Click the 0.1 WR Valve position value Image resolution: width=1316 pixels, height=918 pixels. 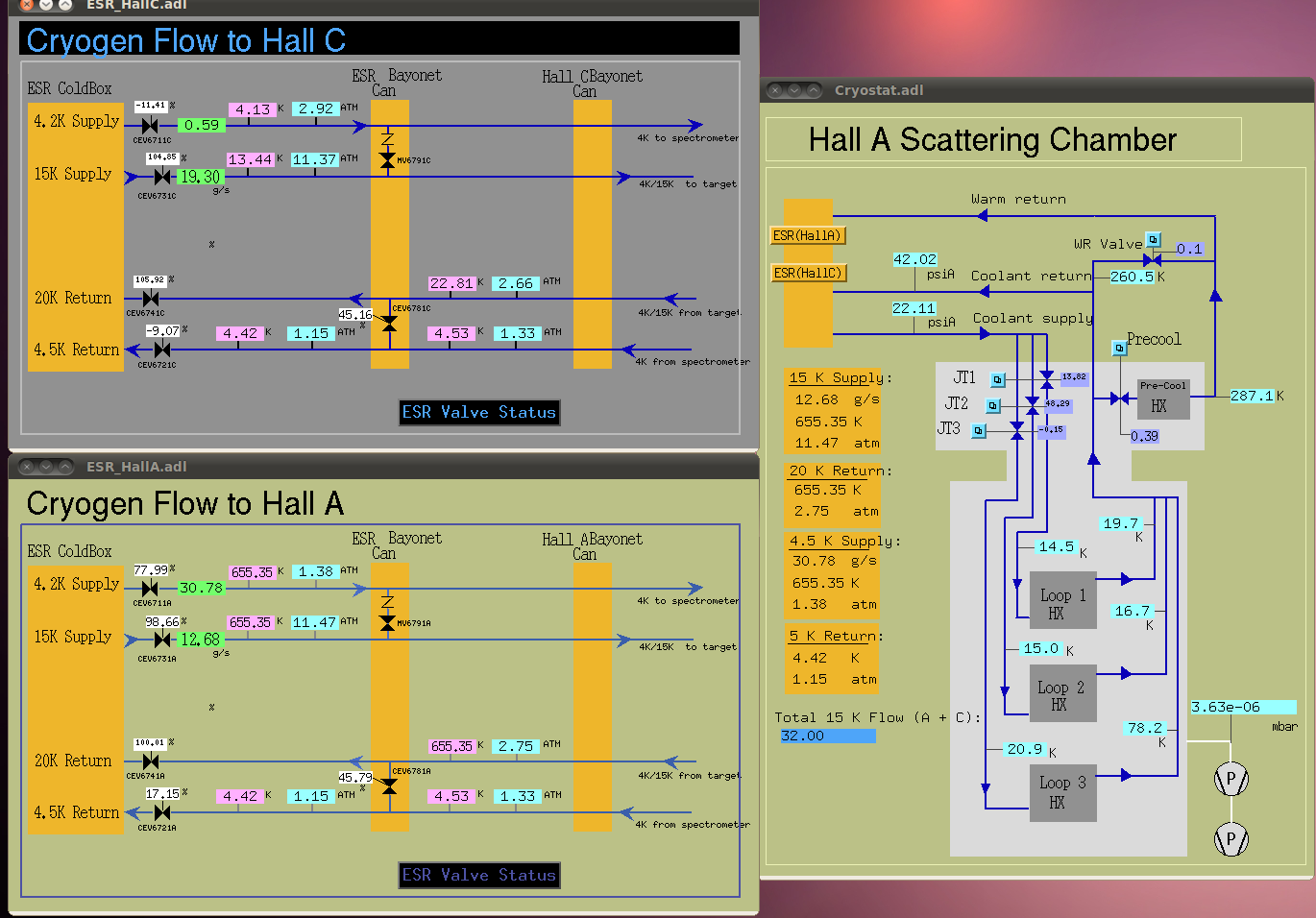1188,249
